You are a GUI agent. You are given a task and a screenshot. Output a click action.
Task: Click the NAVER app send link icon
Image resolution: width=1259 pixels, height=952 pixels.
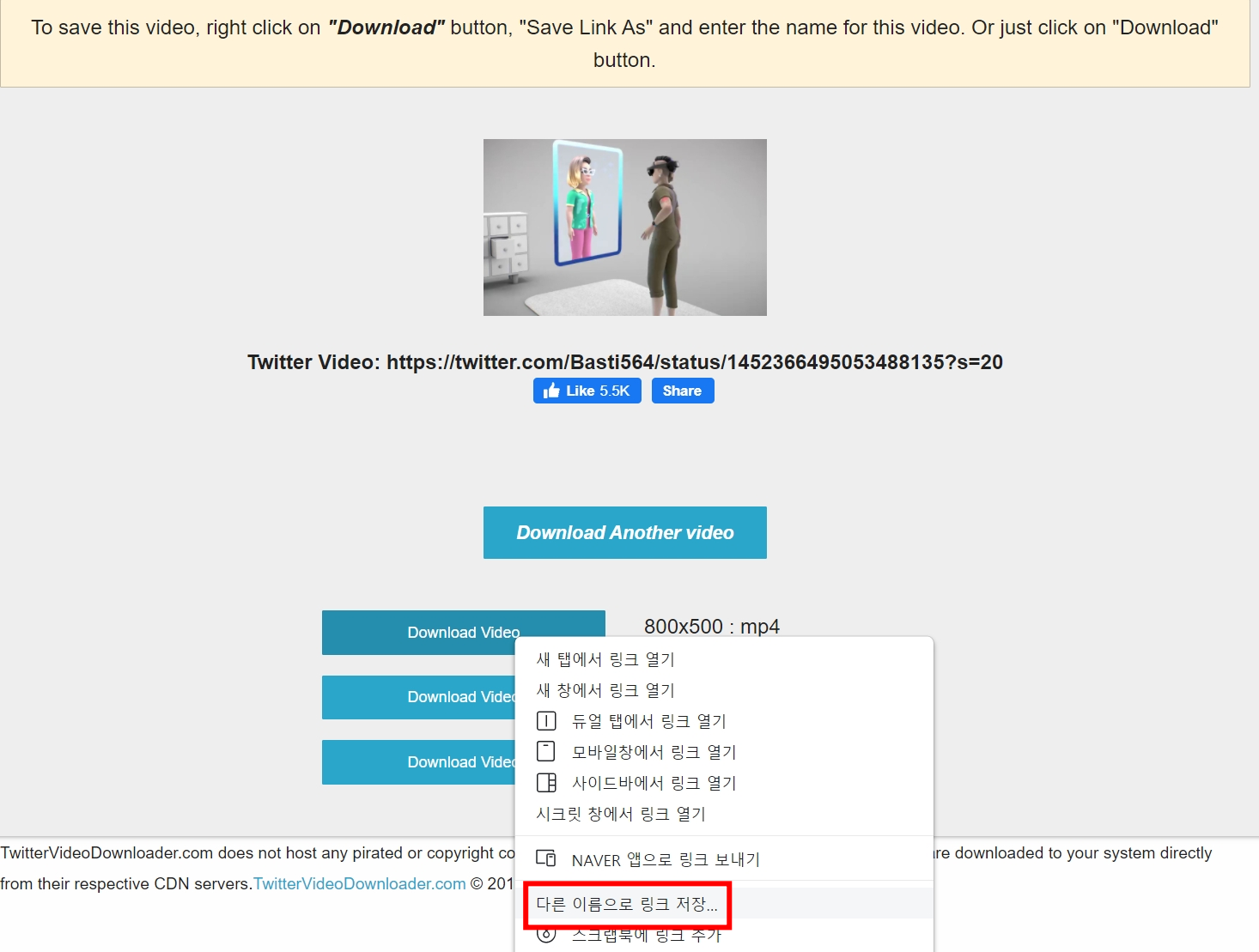[x=546, y=858]
